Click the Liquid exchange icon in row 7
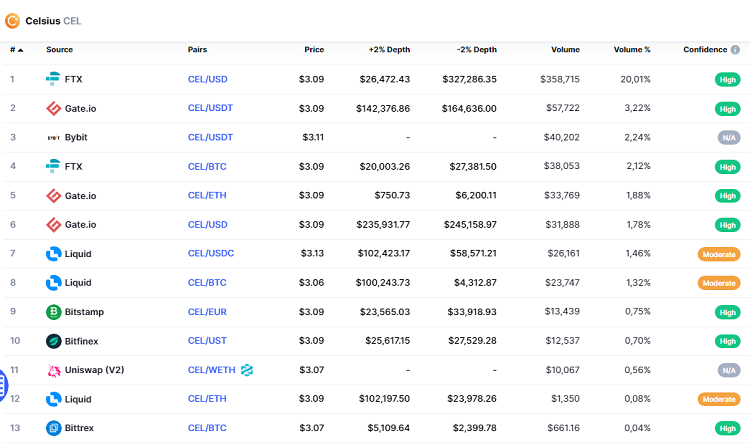This screenshot has height=444, width=750. pos(54,254)
